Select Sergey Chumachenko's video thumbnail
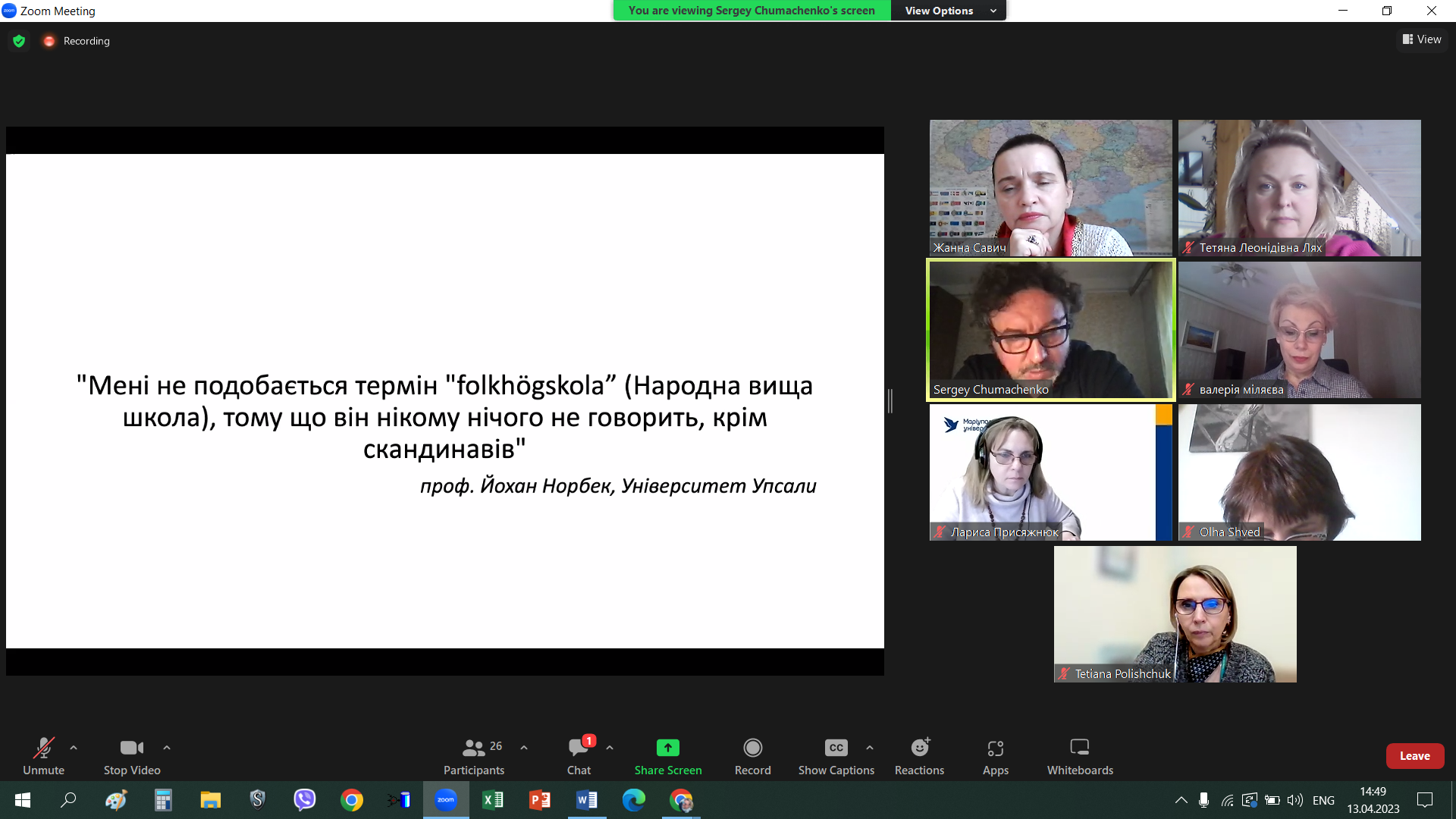The width and height of the screenshot is (1456, 819). 1050,330
